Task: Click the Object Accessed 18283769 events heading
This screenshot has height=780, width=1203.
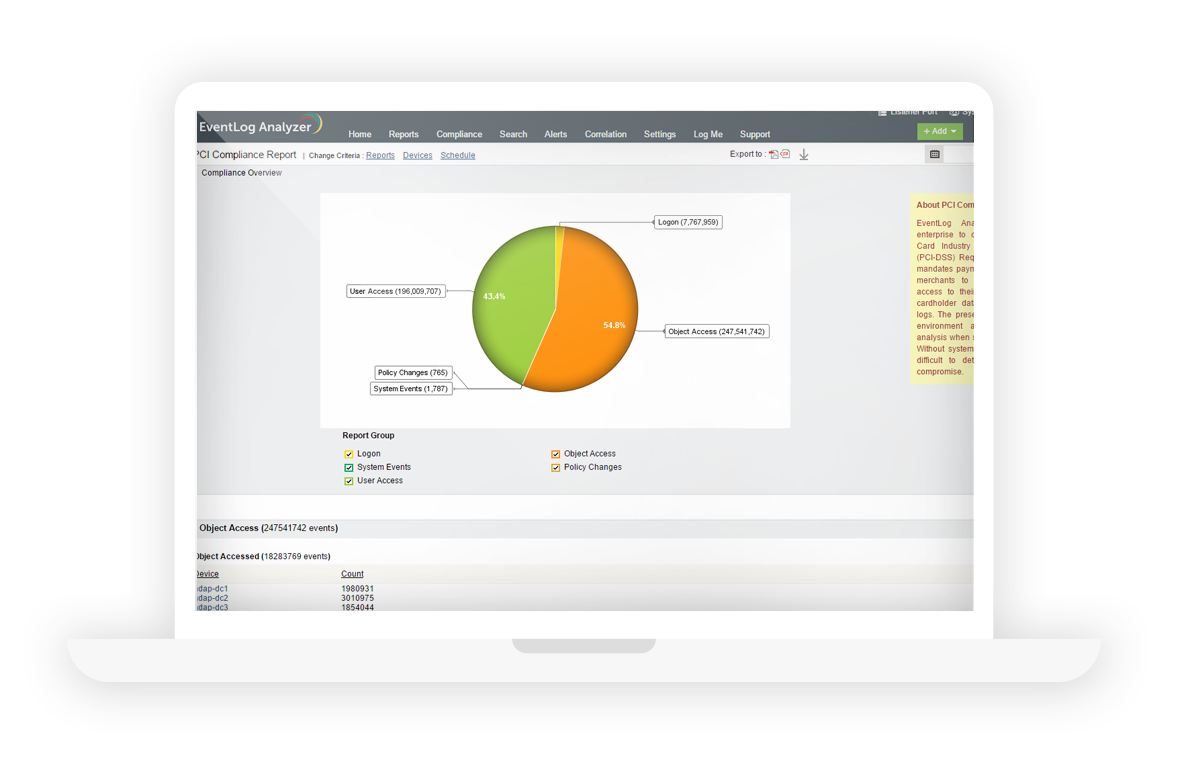Action: (263, 556)
